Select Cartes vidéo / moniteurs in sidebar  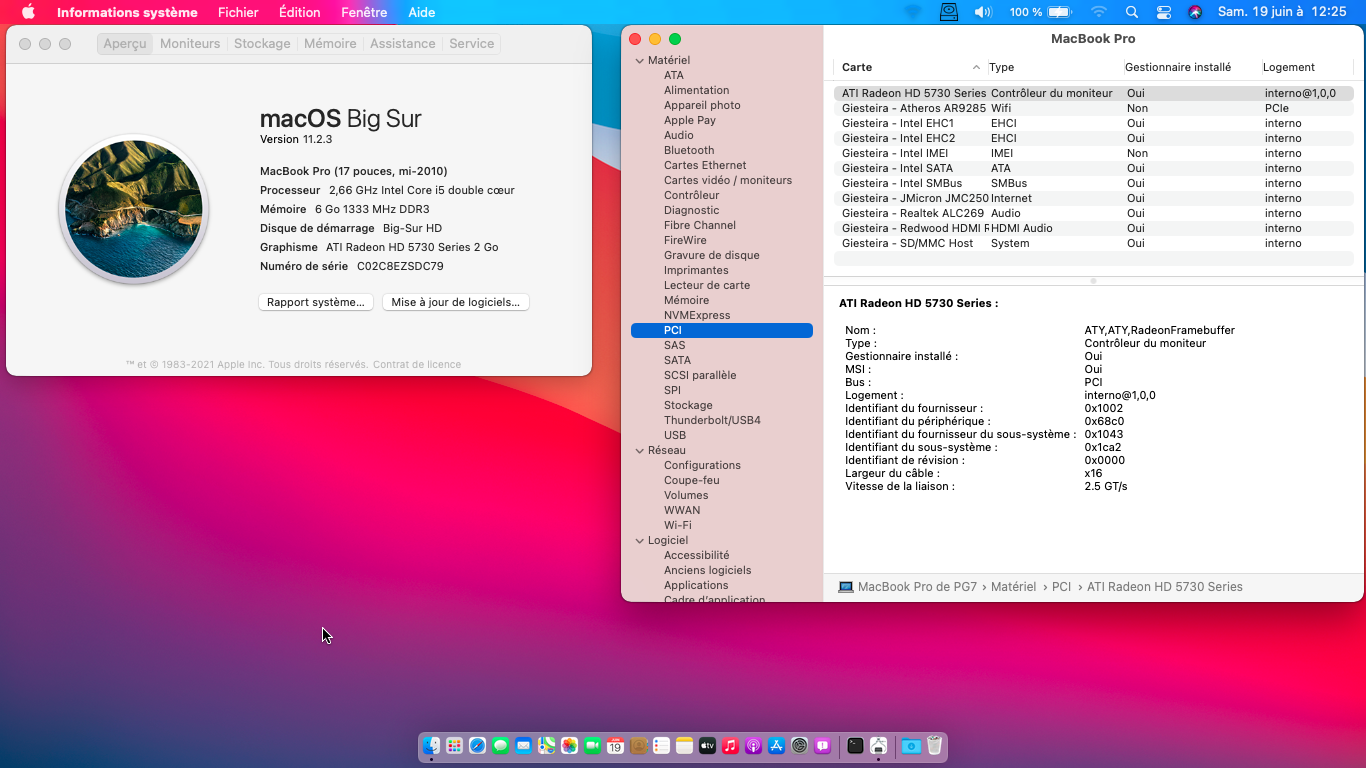(x=728, y=180)
